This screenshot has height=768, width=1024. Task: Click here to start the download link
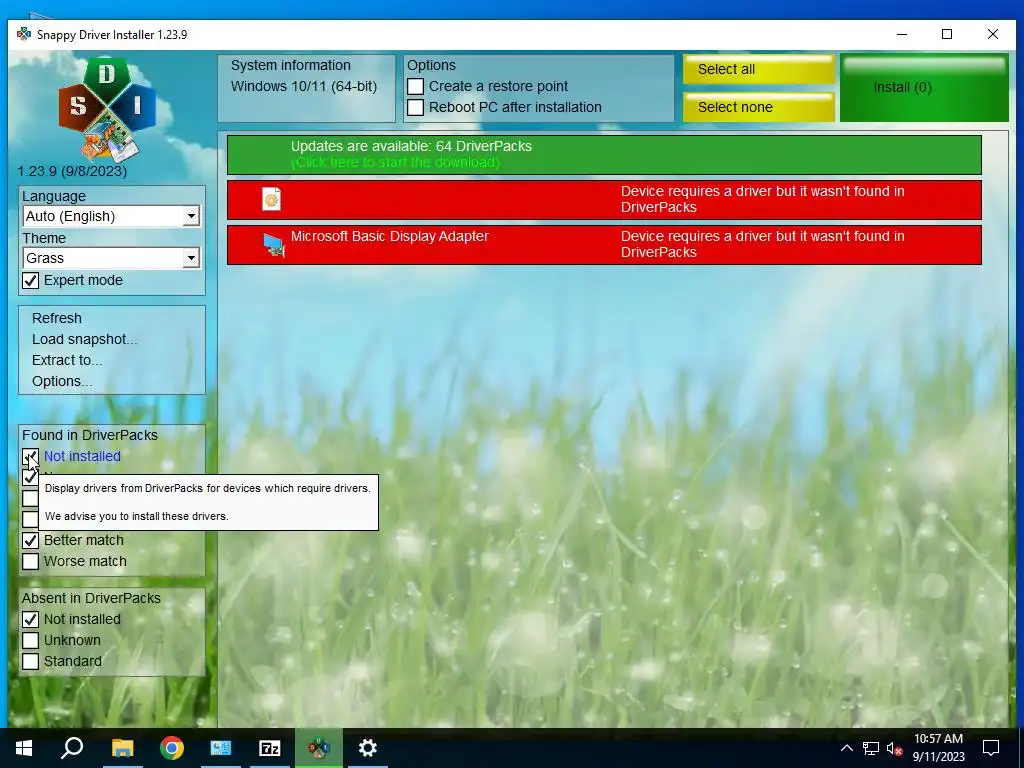(395, 162)
